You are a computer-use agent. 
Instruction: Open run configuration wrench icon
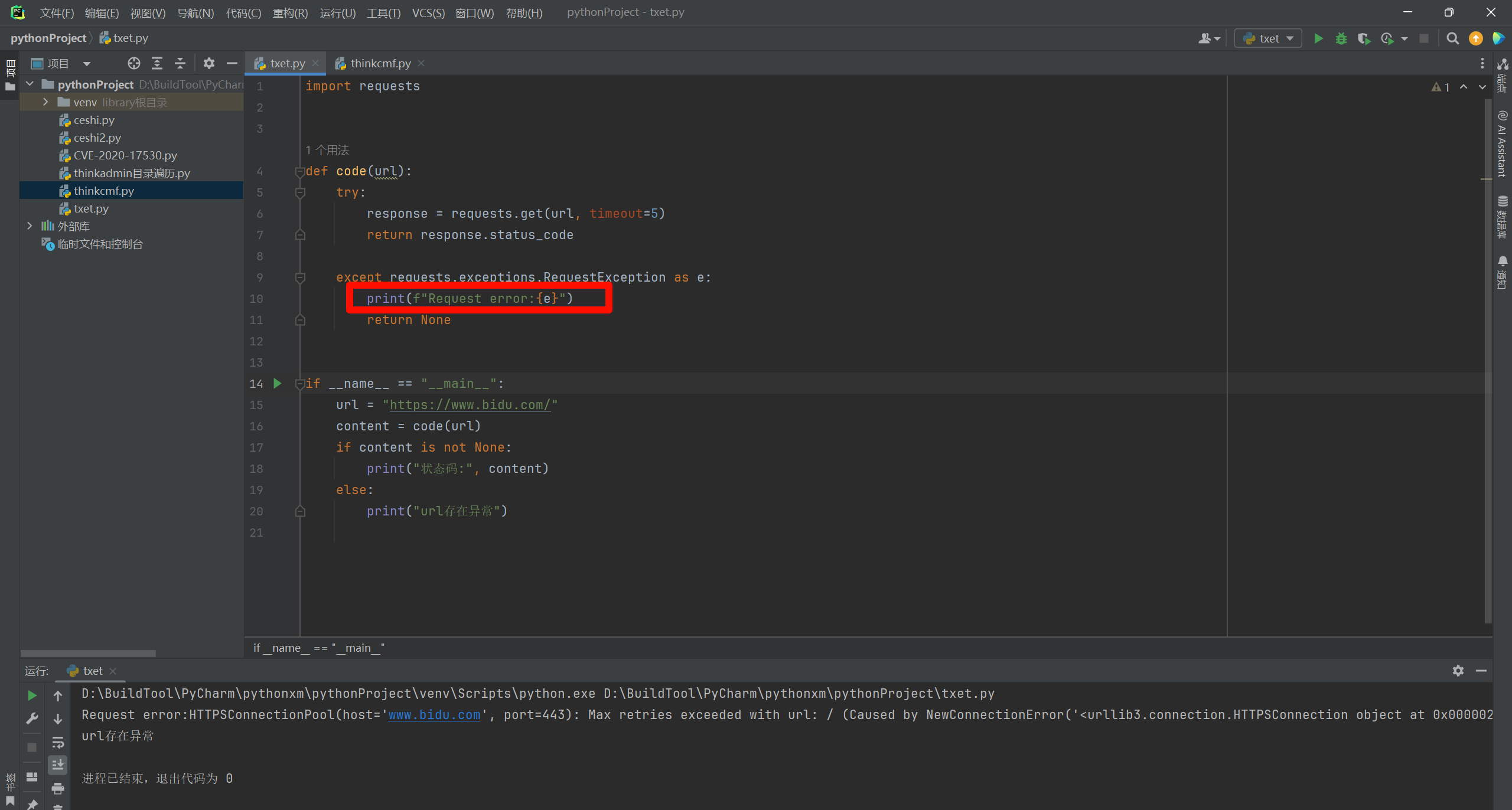[32, 718]
